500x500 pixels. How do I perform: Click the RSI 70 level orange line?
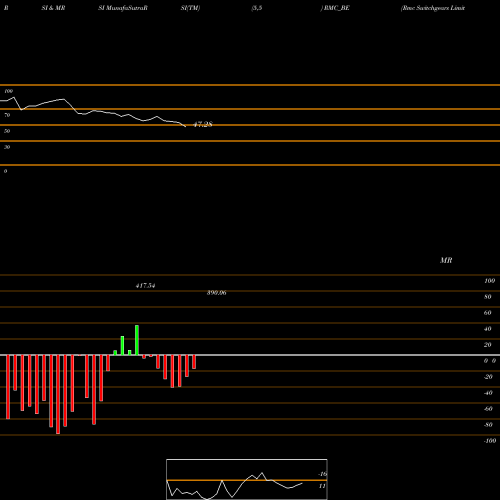click(x=250, y=109)
